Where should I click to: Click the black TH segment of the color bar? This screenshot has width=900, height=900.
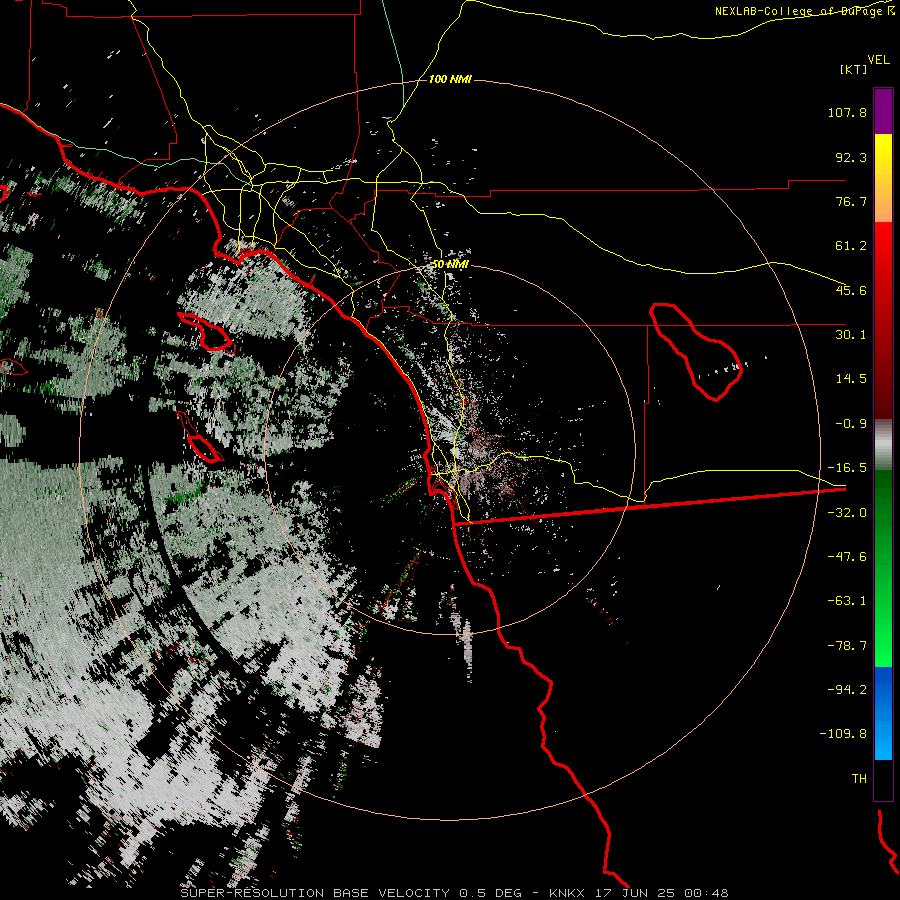[883, 779]
